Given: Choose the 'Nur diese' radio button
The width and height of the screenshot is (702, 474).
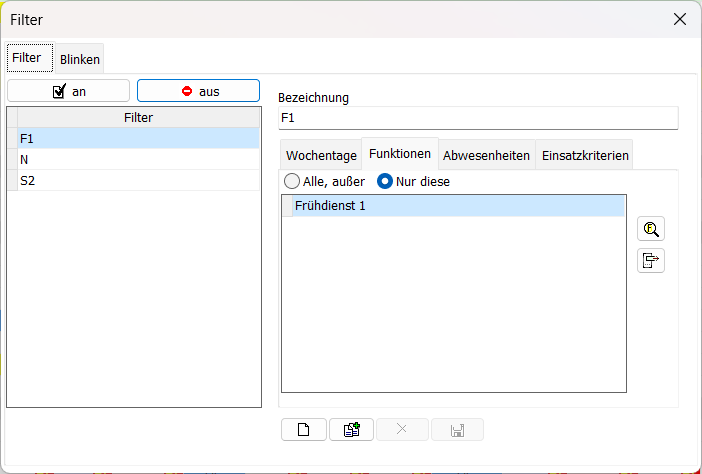Looking at the screenshot, I should pyautogui.click(x=385, y=182).
